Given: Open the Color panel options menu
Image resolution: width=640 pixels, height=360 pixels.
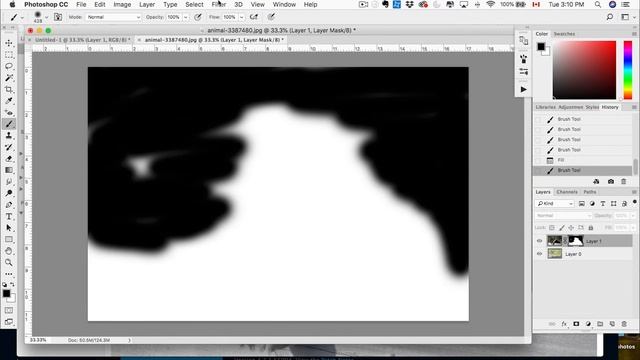Looking at the screenshot, I should coord(634,34).
